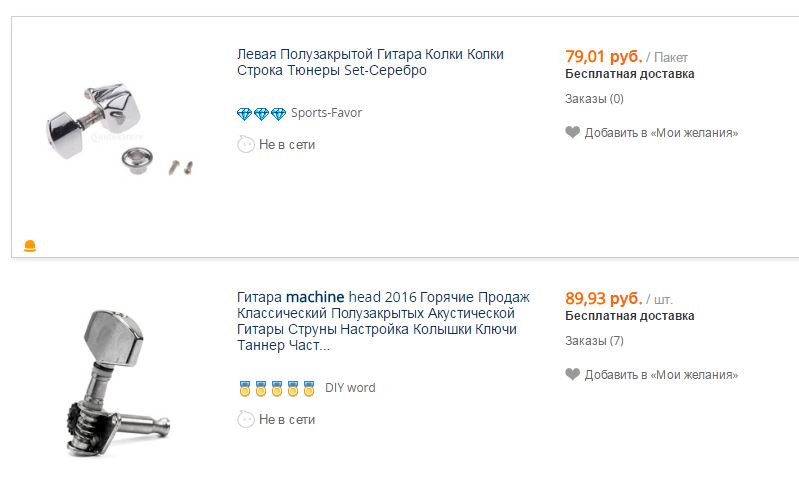Click the 89,93 руб. price

pyautogui.click(x=603, y=299)
